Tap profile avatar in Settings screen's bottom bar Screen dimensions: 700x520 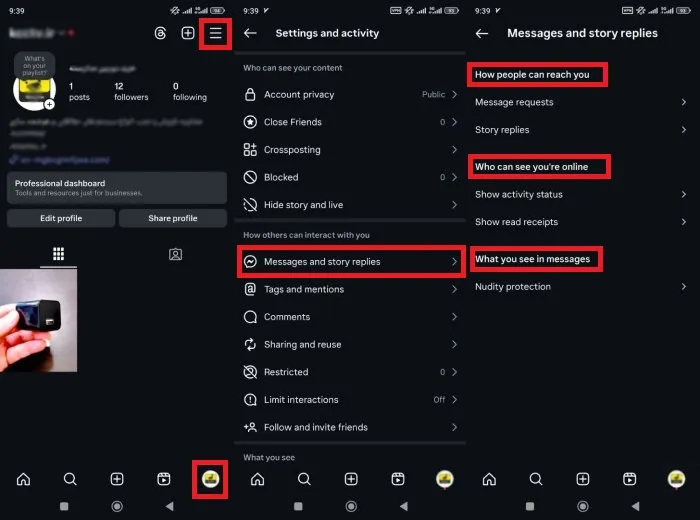[x=445, y=479]
